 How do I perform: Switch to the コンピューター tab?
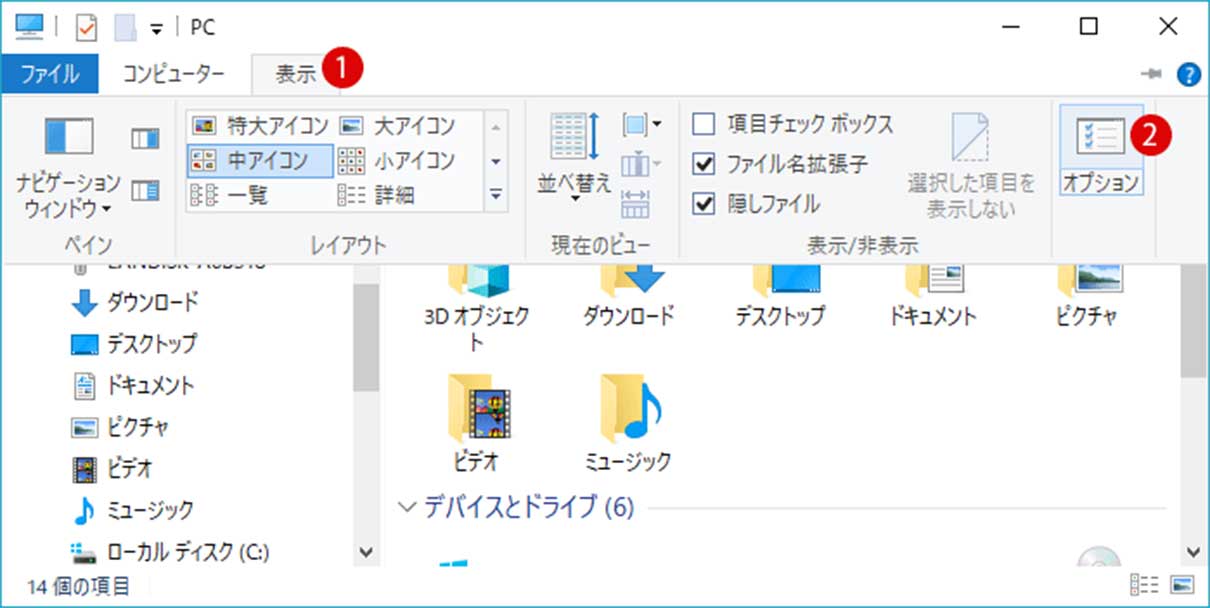[174, 74]
